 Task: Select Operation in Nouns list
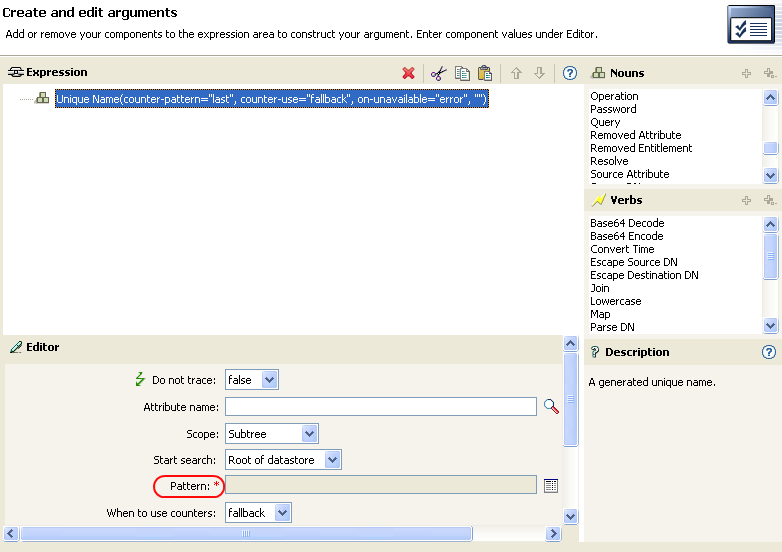point(614,96)
